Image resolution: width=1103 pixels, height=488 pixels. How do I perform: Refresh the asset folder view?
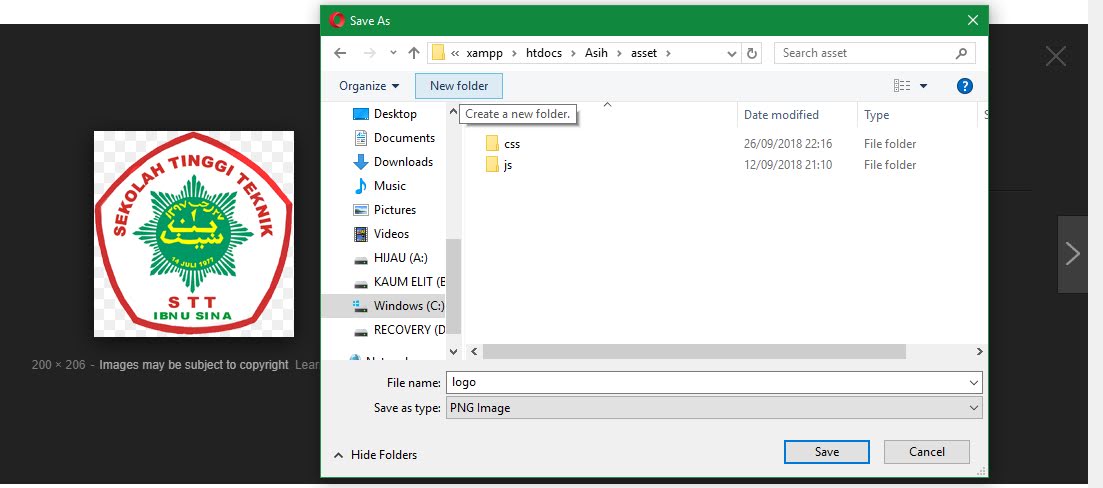tap(752, 53)
